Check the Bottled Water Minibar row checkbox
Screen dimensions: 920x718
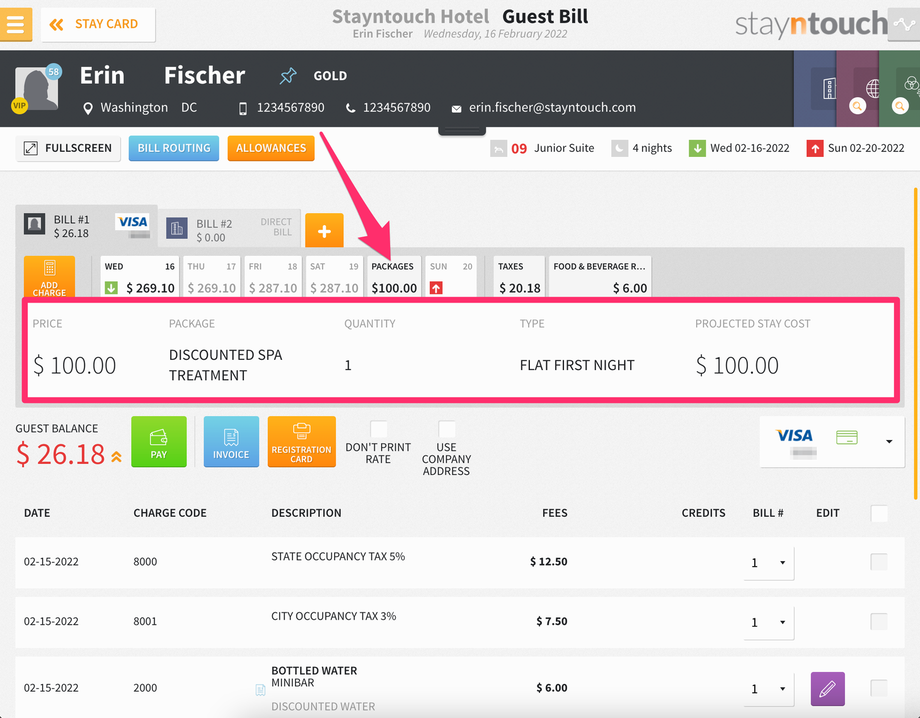coord(879,687)
